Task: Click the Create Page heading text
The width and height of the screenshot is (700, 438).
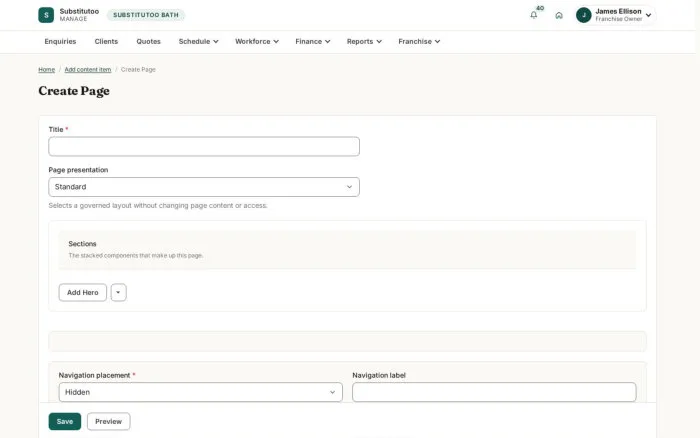Action: click(x=74, y=91)
